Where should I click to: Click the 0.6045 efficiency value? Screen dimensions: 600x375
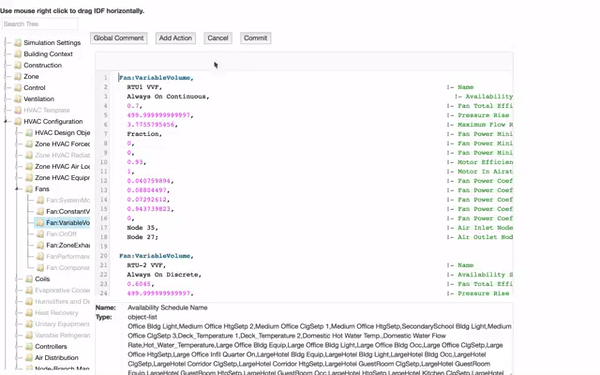(x=140, y=284)
